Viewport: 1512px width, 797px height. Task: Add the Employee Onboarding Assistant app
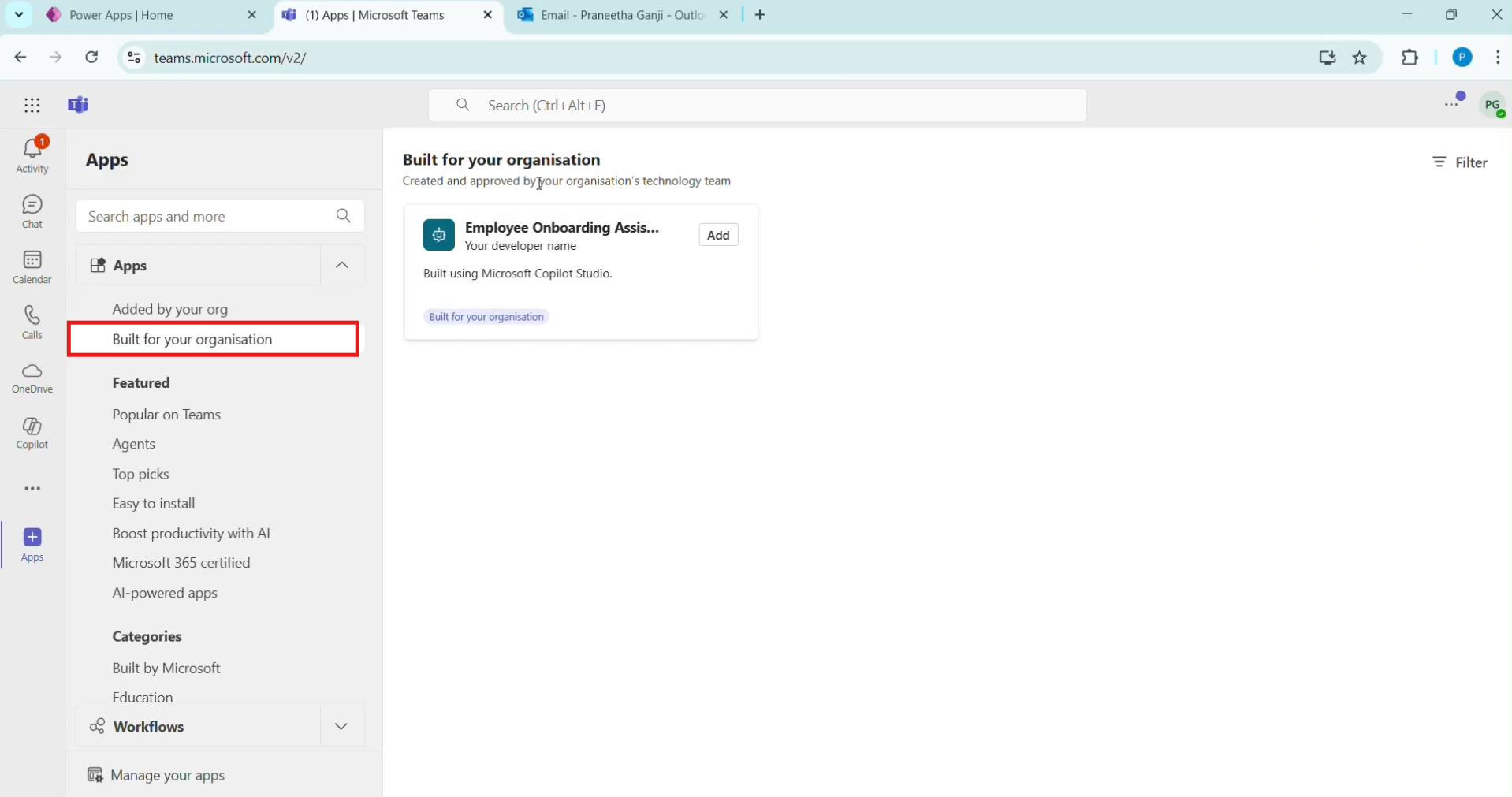[717, 235]
